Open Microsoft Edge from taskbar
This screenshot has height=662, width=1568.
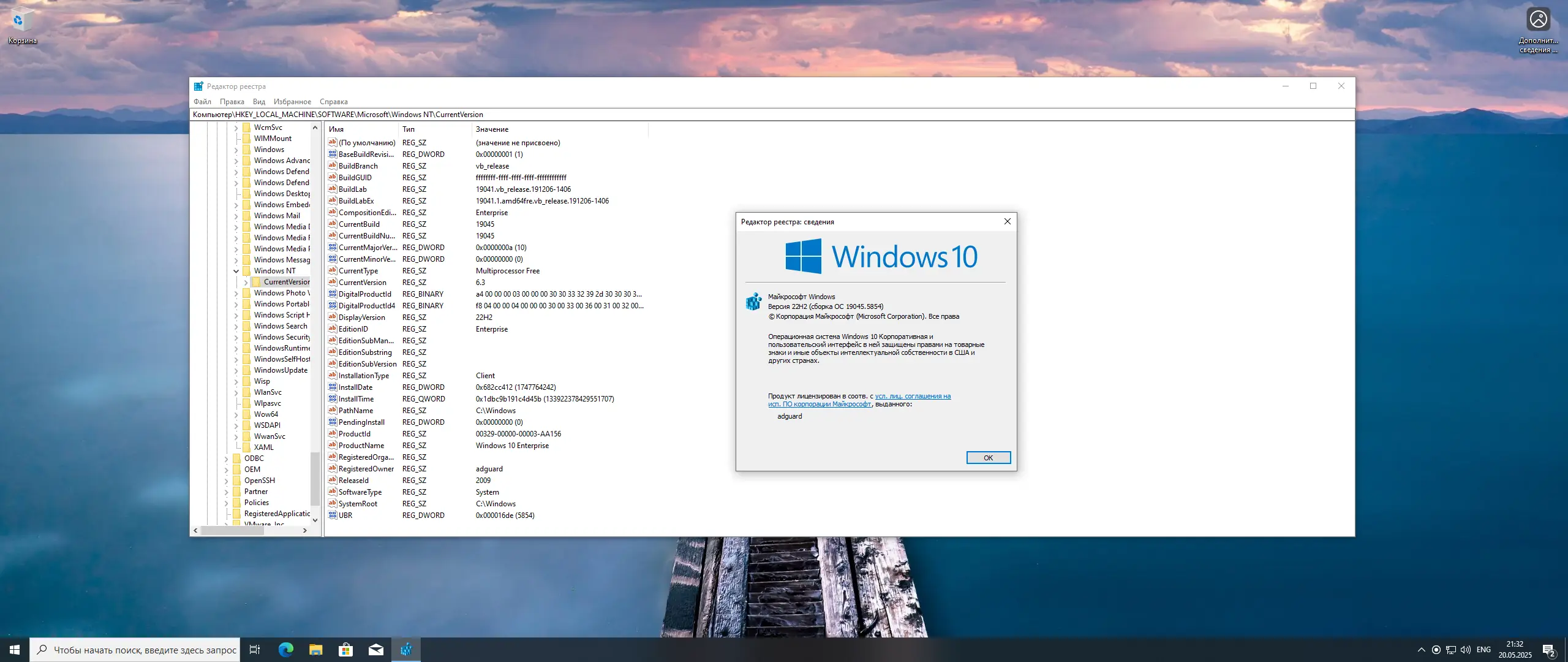(x=285, y=650)
